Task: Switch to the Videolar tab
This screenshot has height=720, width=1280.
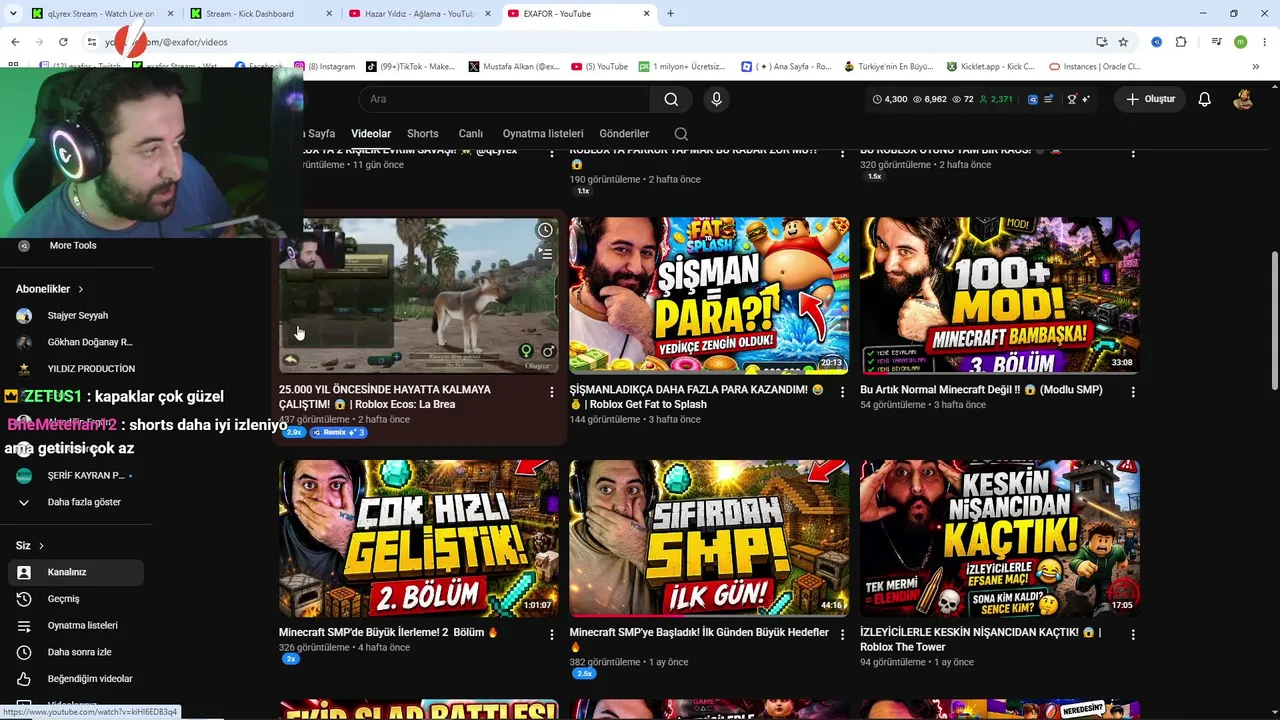Action: (x=371, y=134)
